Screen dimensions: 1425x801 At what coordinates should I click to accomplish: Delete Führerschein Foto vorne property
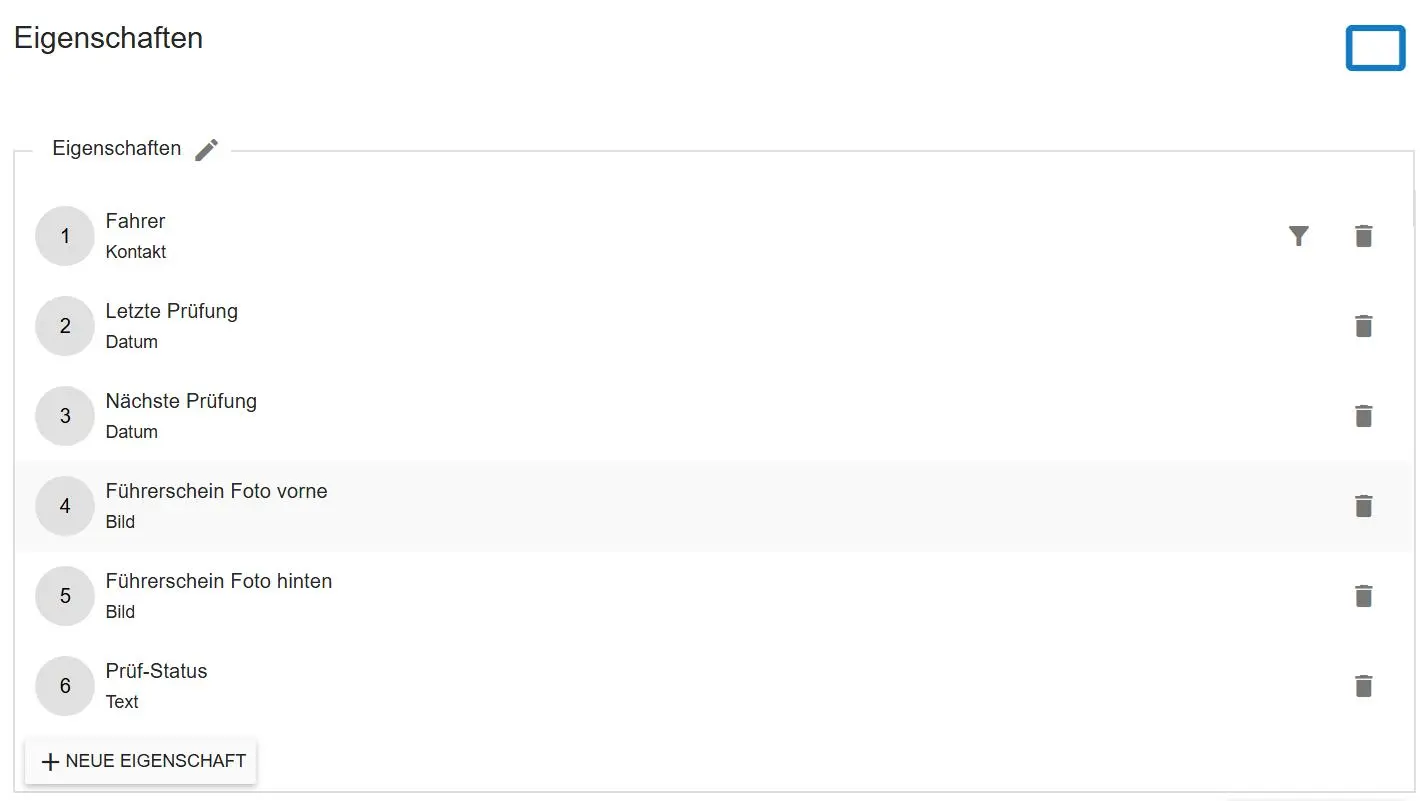1363,506
